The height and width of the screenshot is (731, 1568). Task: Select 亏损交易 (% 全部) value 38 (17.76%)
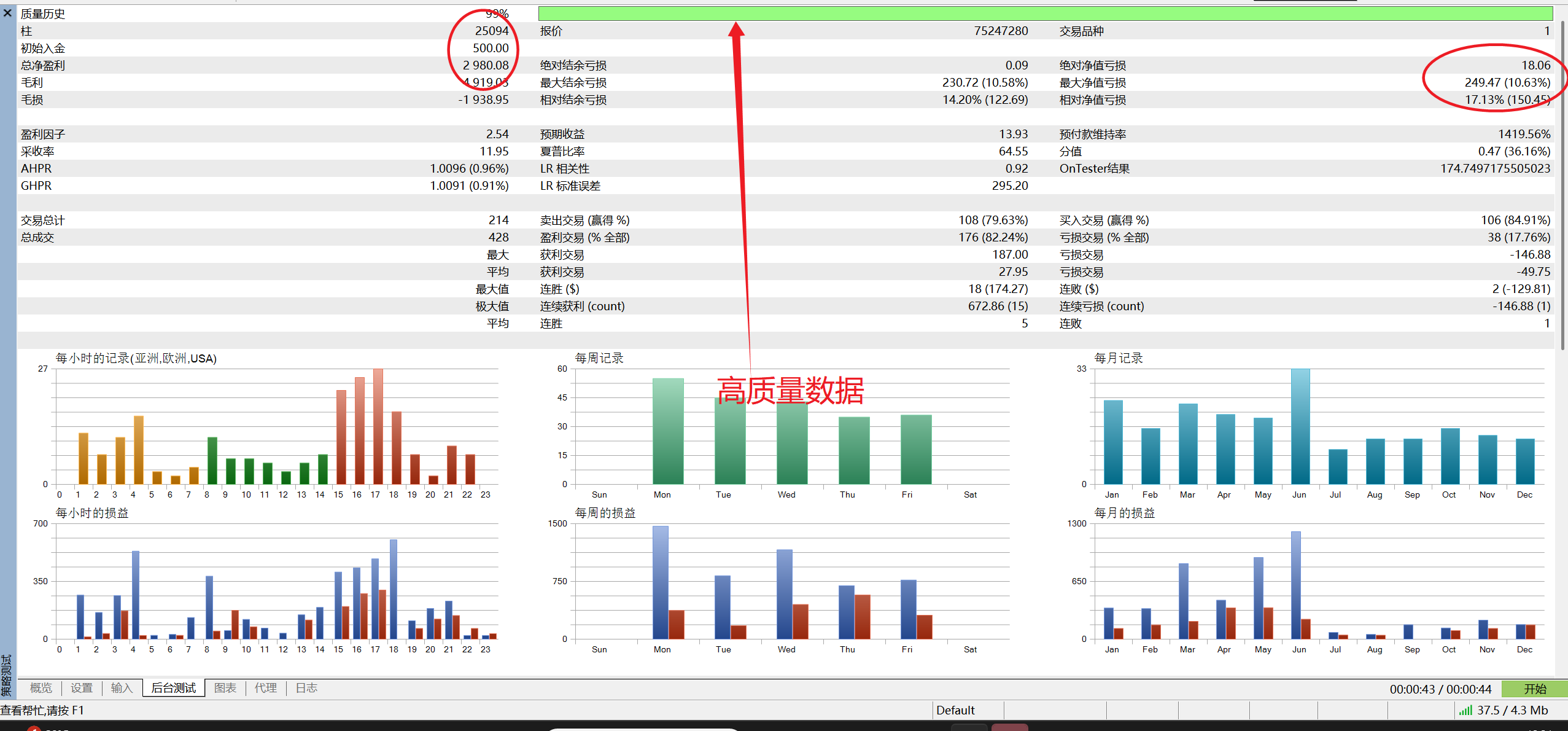[x=1518, y=237]
